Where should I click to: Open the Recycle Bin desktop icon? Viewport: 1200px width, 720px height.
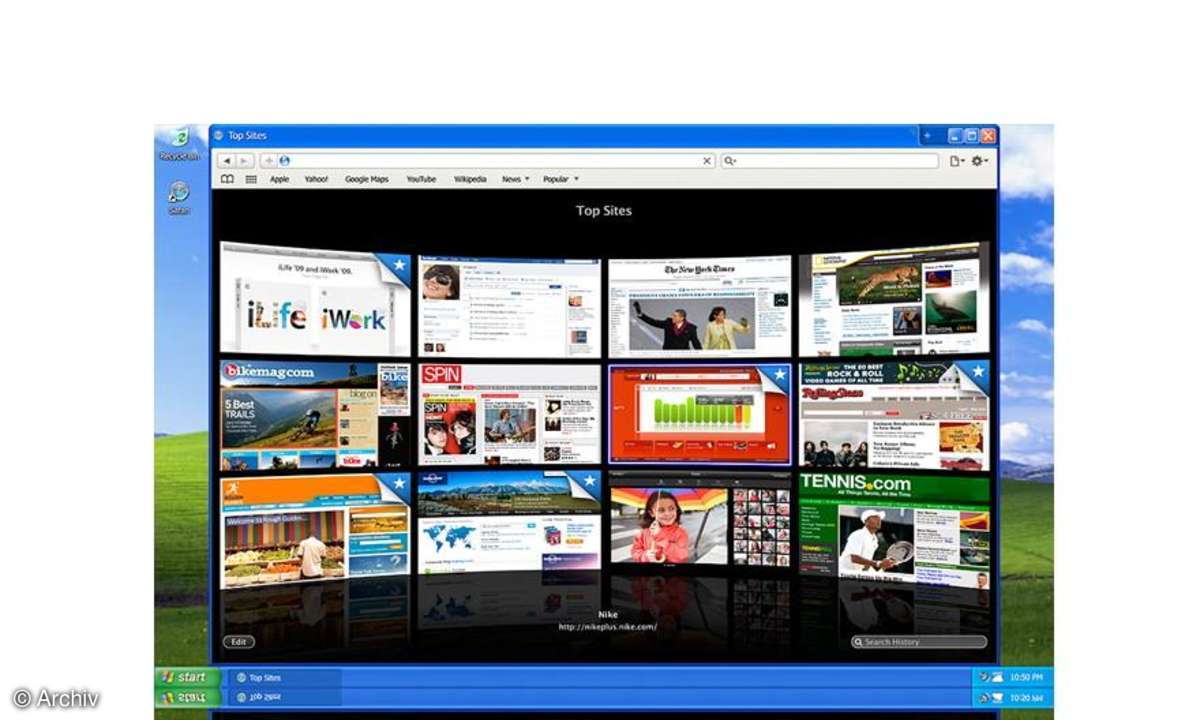pos(180,143)
